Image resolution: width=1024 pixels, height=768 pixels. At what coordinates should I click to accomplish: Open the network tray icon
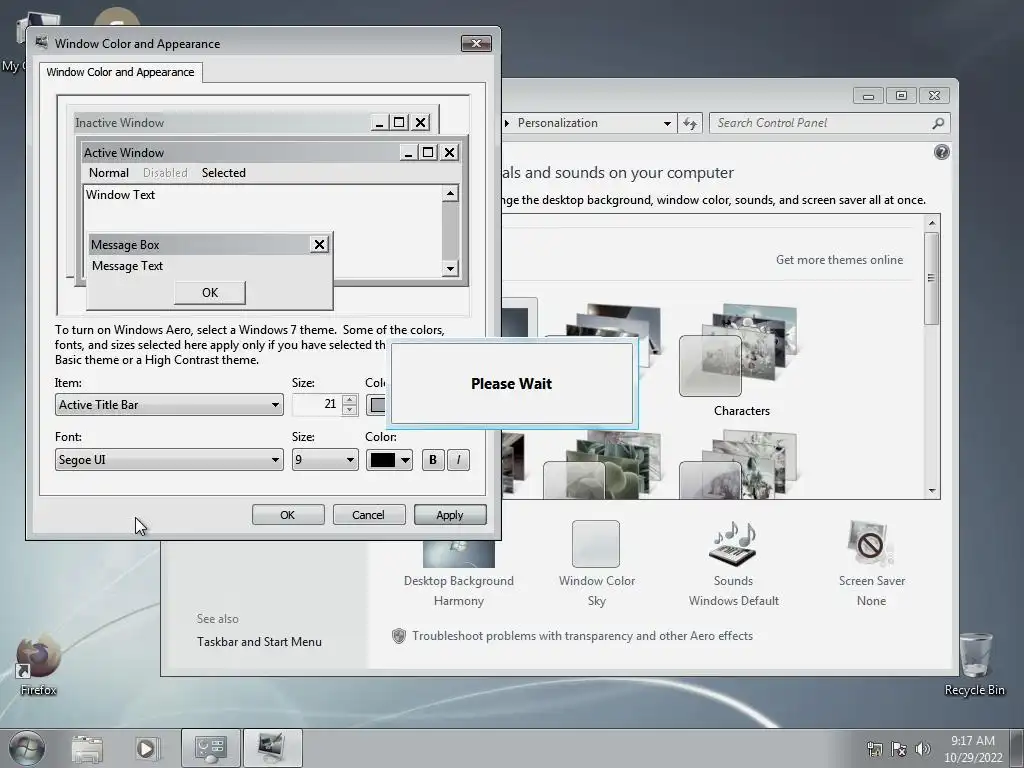874,749
